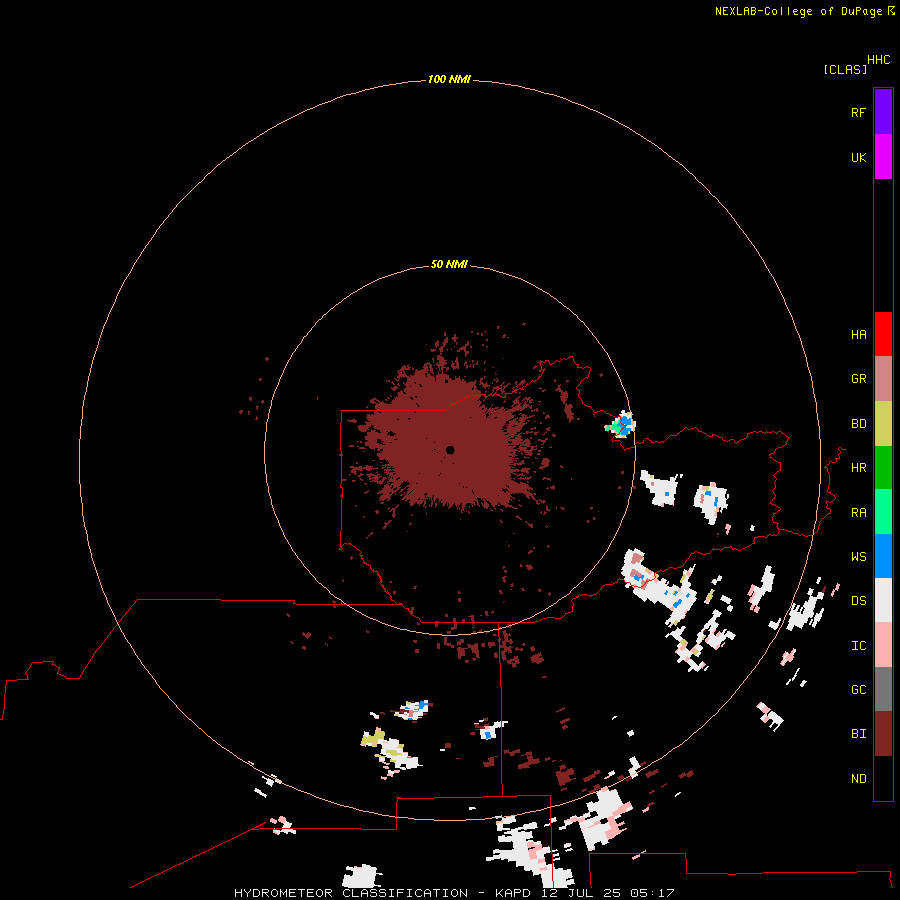Click the HR legend label
The width and height of the screenshot is (900, 900).
point(858,468)
